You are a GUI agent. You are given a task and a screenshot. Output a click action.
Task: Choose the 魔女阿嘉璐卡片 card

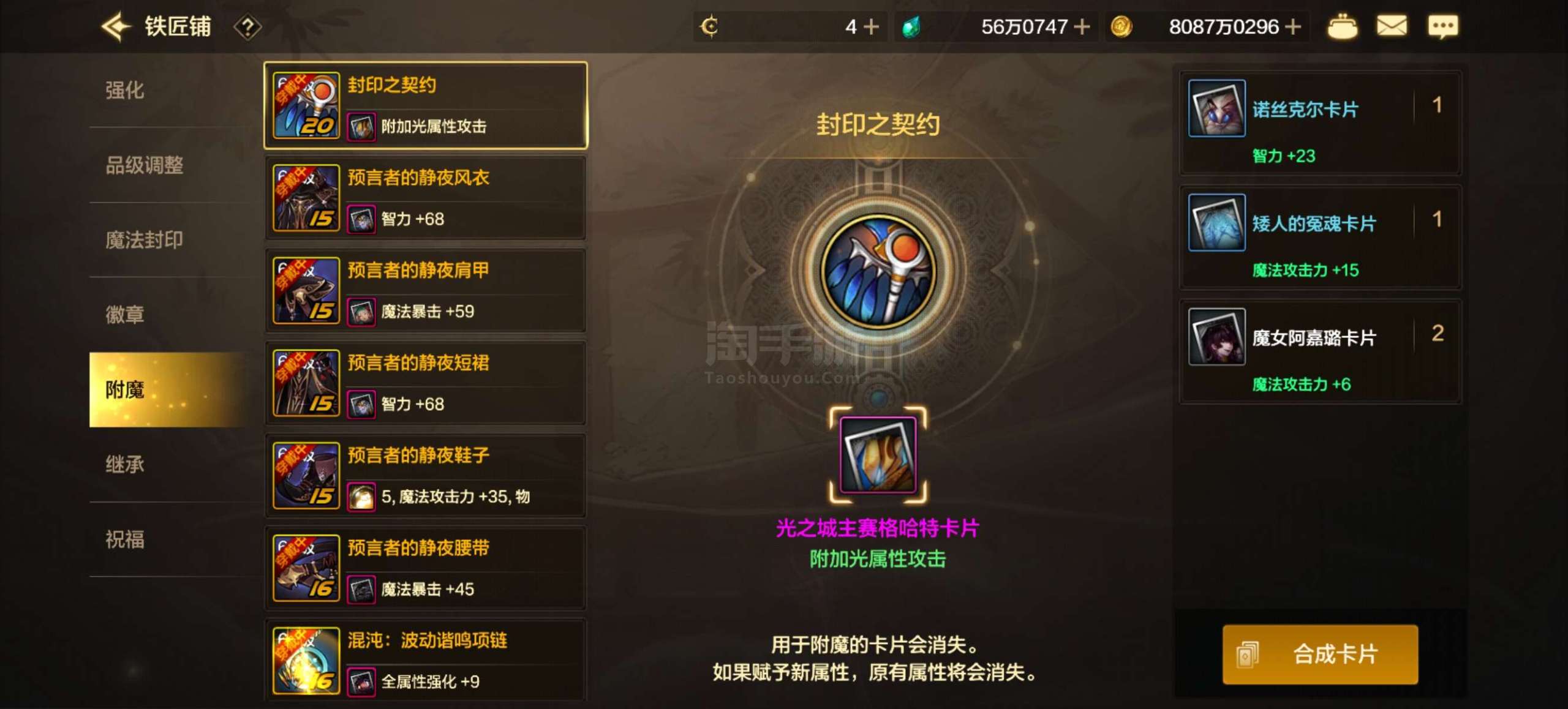(1320, 351)
